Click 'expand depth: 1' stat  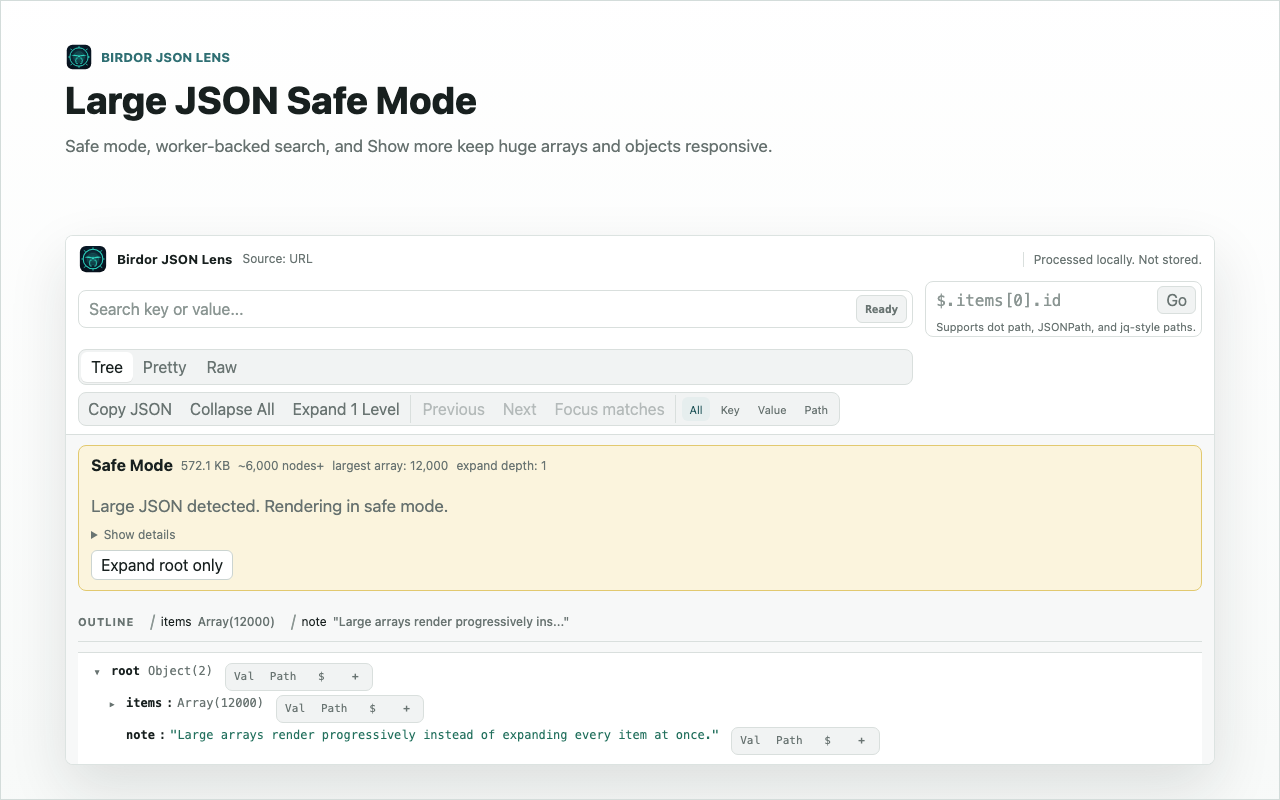pyautogui.click(x=501, y=466)
